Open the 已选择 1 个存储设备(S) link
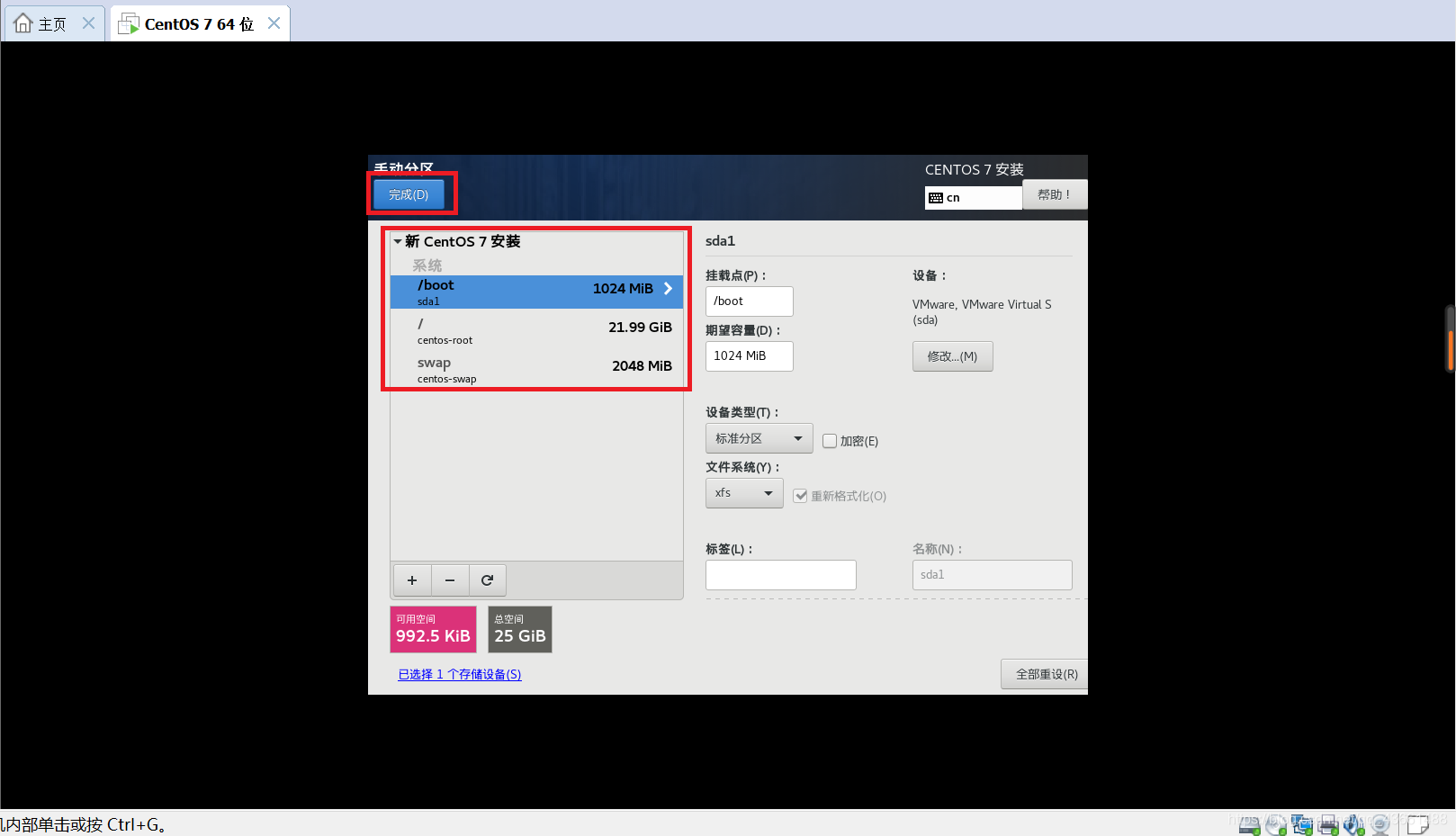1456x836 pixels. coord(460,674)
